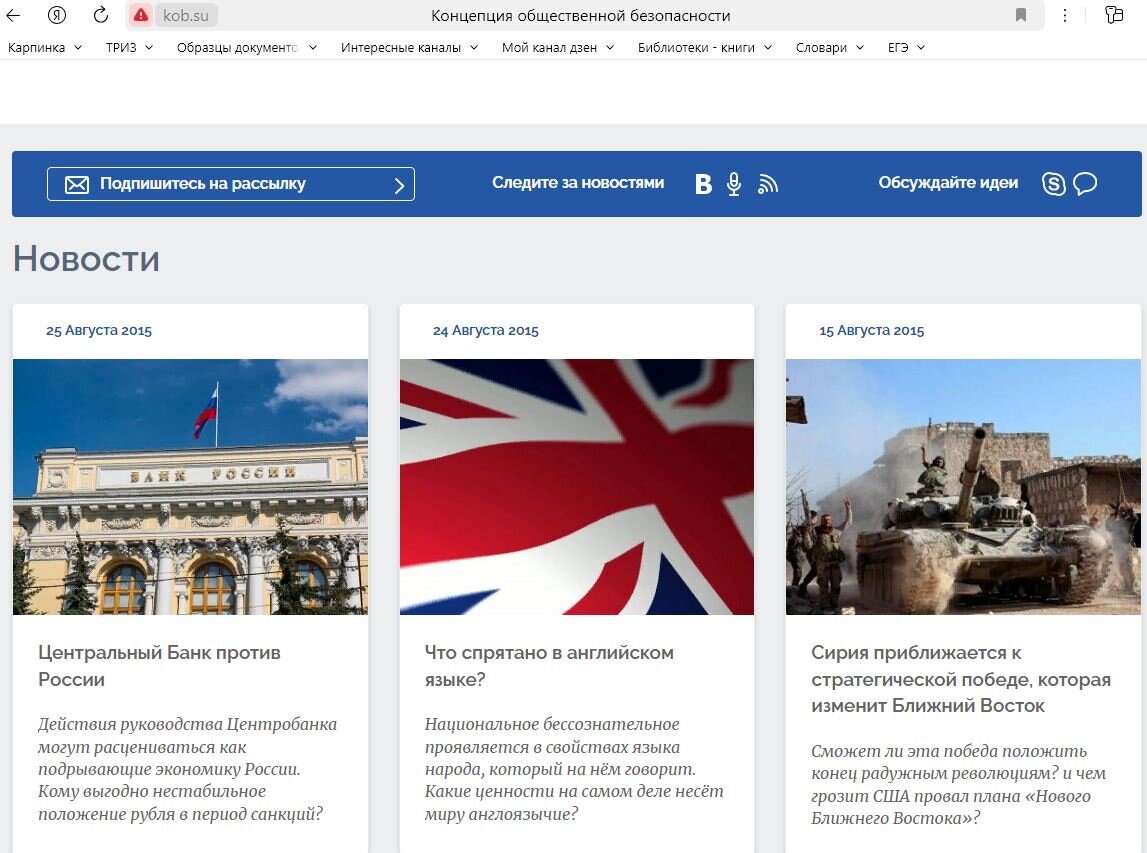Click the Новости heading

(86, 259)
